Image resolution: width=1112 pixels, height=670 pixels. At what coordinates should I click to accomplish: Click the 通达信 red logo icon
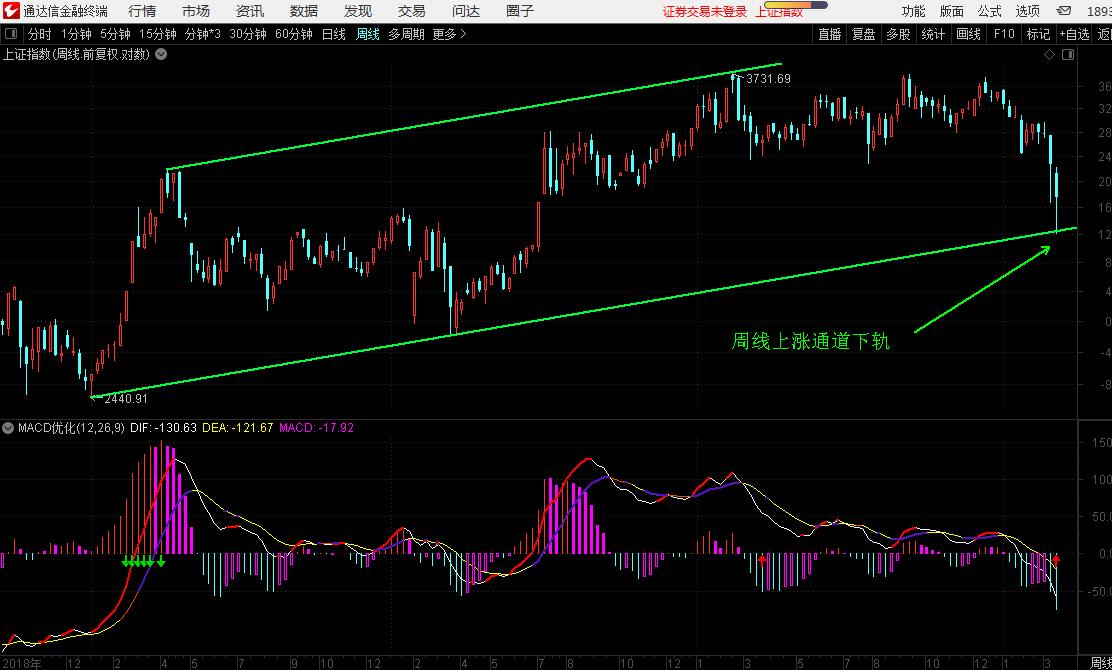click(x=11, y=11)
